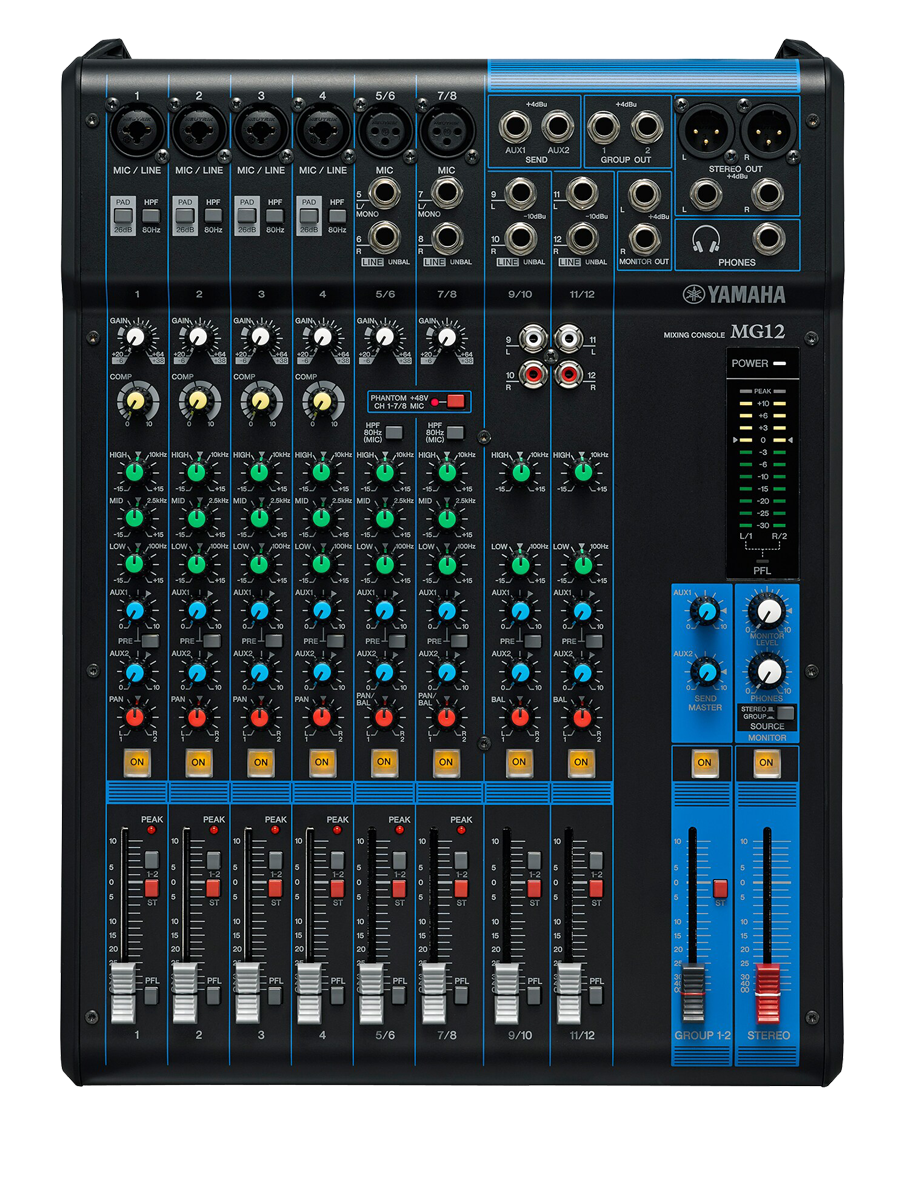The image size is (900, 1200).
Task: Click the PHONES level knob
Action: [x=767, y=670]
